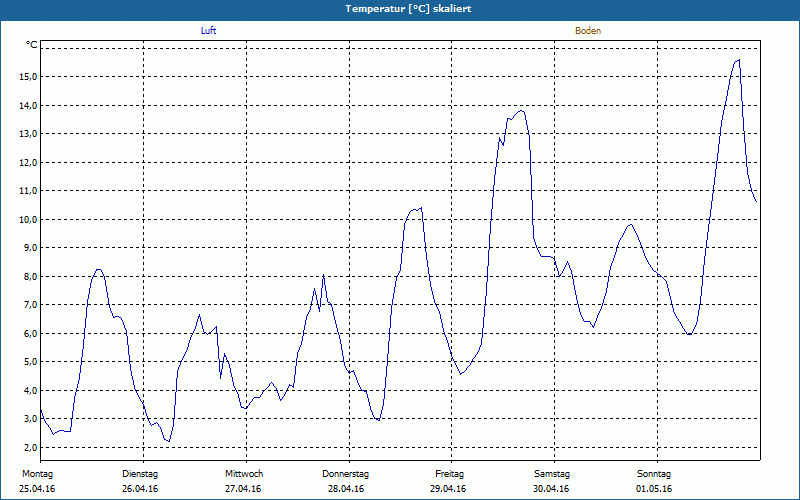The width and height of the screenshot is (800, 500).
Task: Select the 11,0 y-axis value
Action: (x=28, y=191)
